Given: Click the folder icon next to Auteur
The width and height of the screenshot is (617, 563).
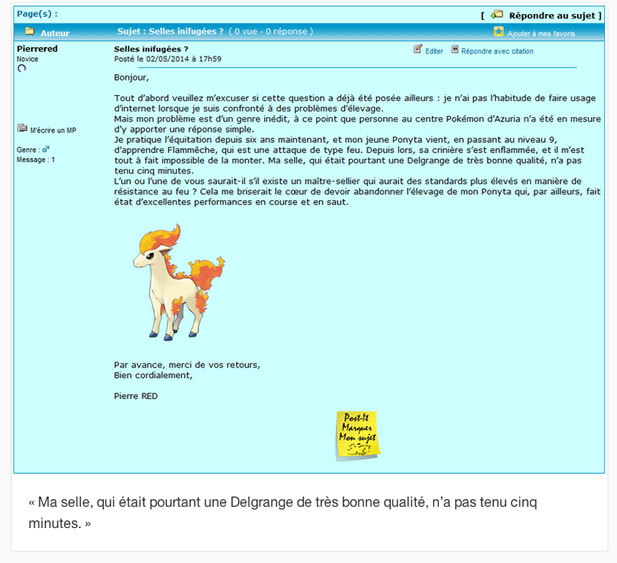Looking at the screenshot, I should (30, 31).
